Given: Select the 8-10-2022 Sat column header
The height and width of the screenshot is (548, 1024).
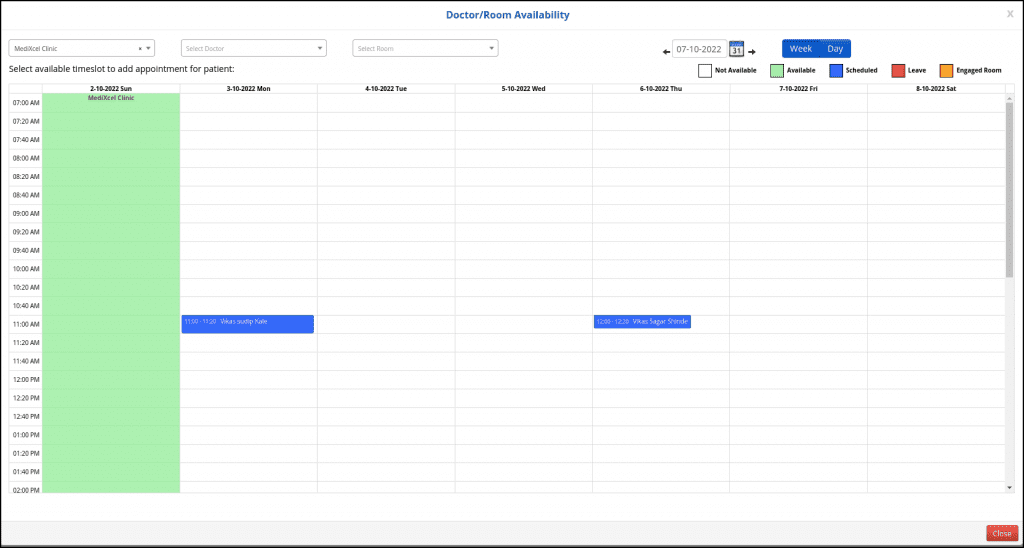Looking at the screenshot, I should point(936,88).
